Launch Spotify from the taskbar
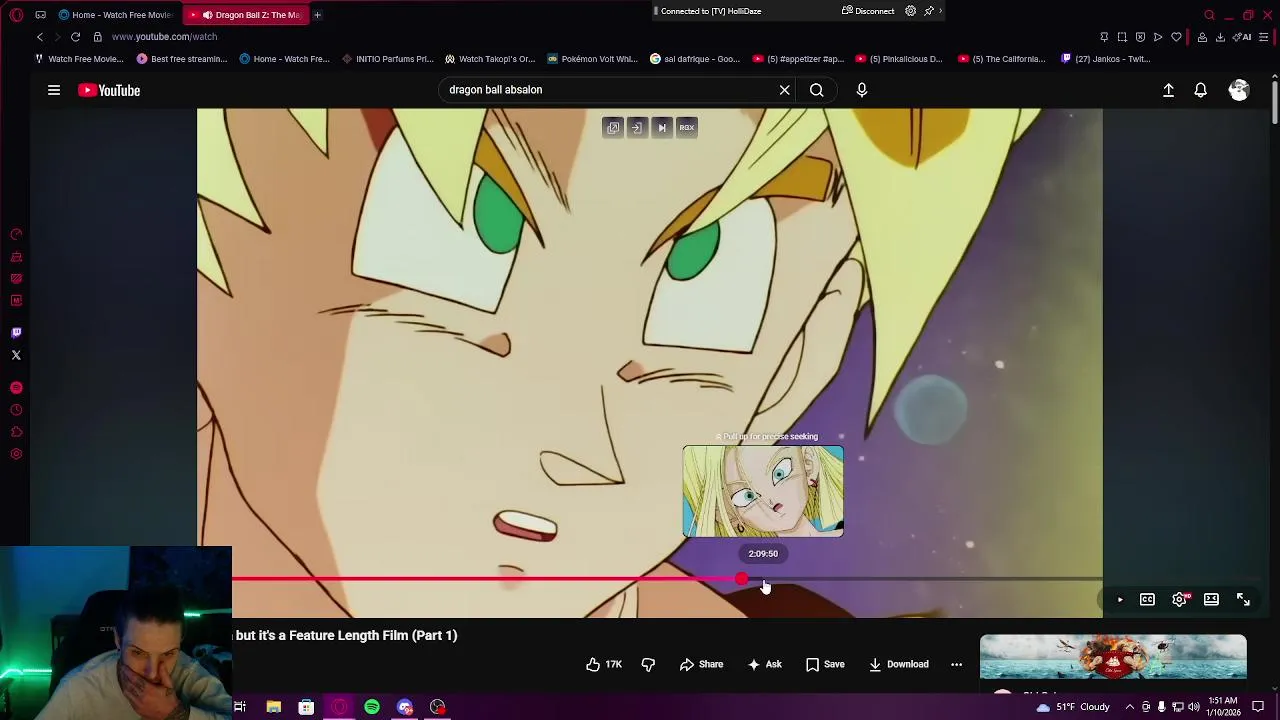The width and height of the screenshot is (1280, 720). point(372,707)
